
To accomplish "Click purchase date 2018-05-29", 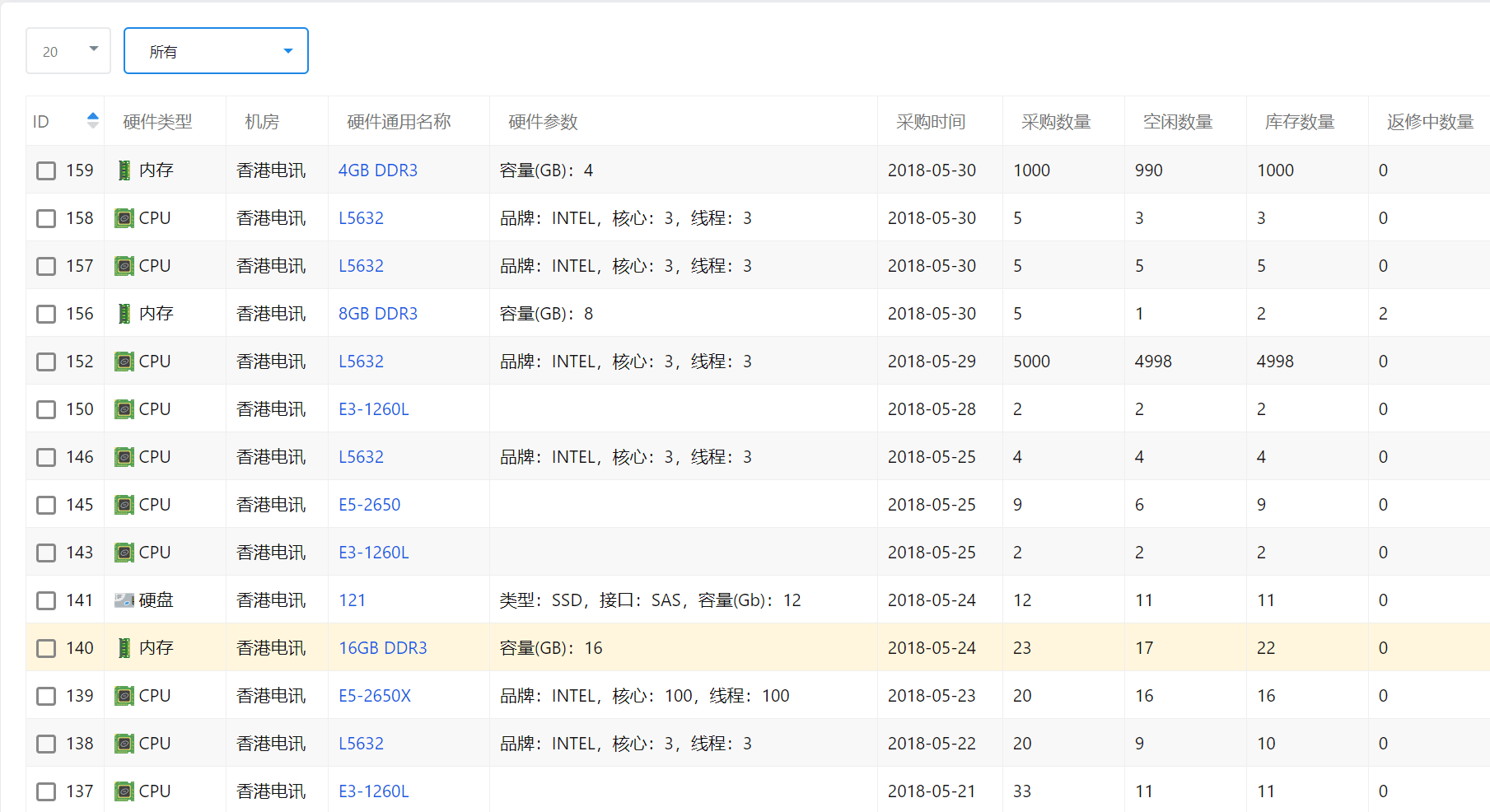I will 932,362.
